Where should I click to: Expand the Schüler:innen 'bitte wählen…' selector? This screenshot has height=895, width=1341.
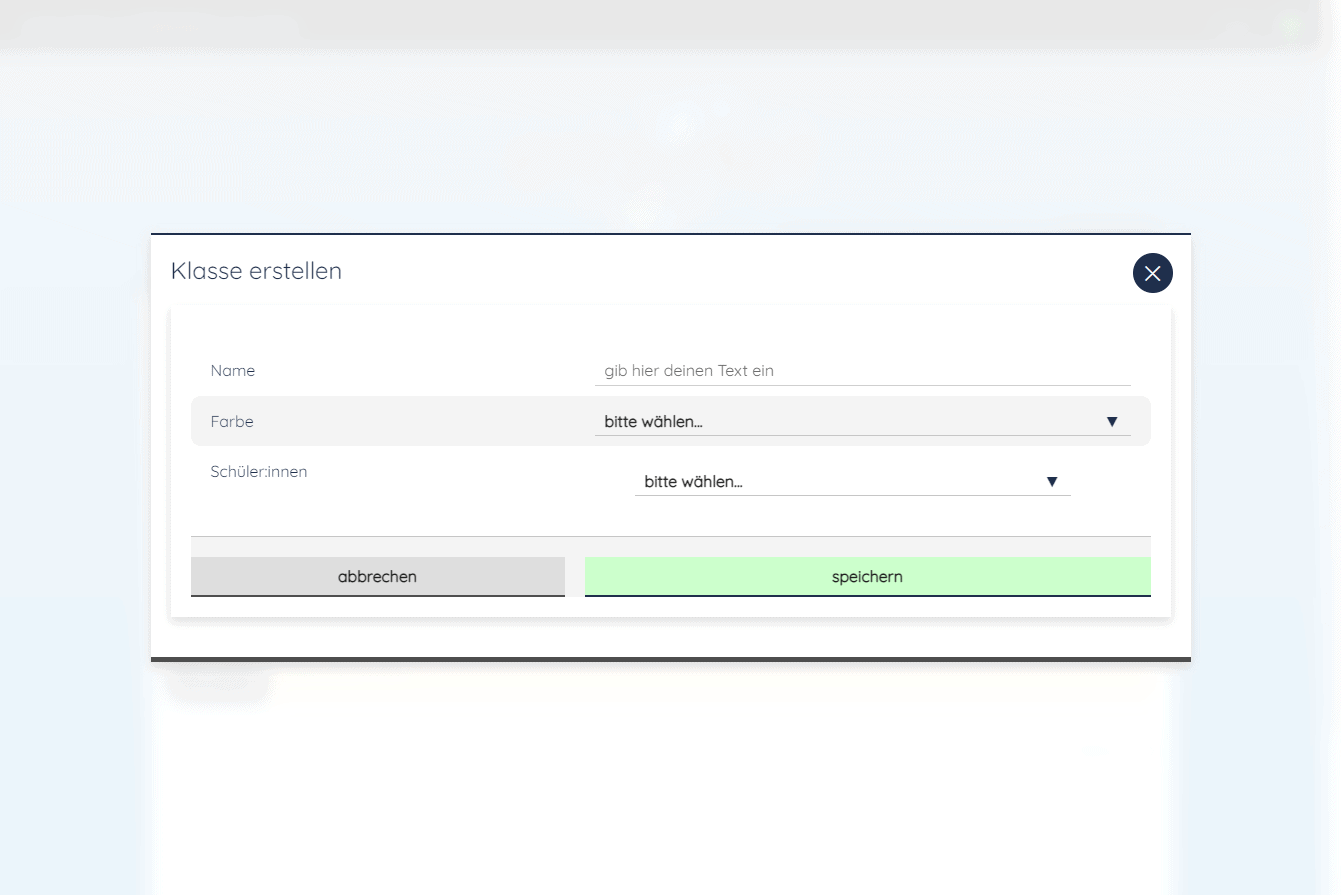(840, 482)
